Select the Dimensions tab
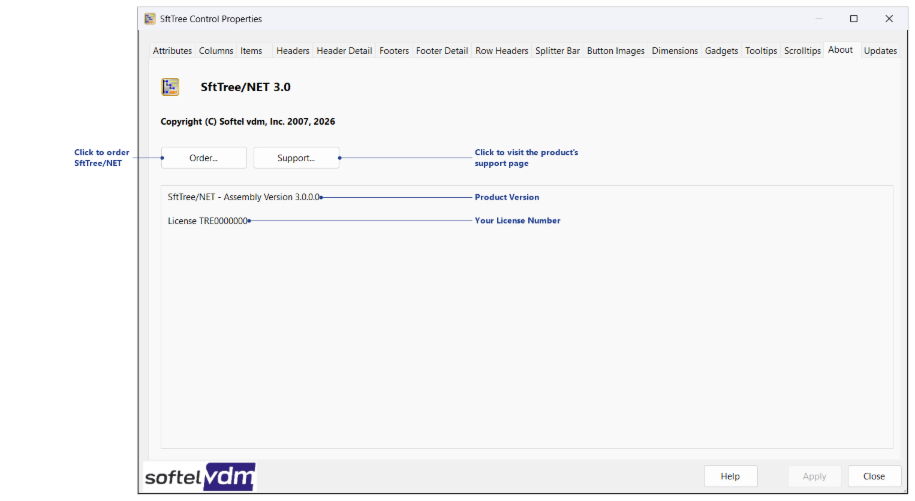The image size is (915, 501). click(x=675, y=51)
